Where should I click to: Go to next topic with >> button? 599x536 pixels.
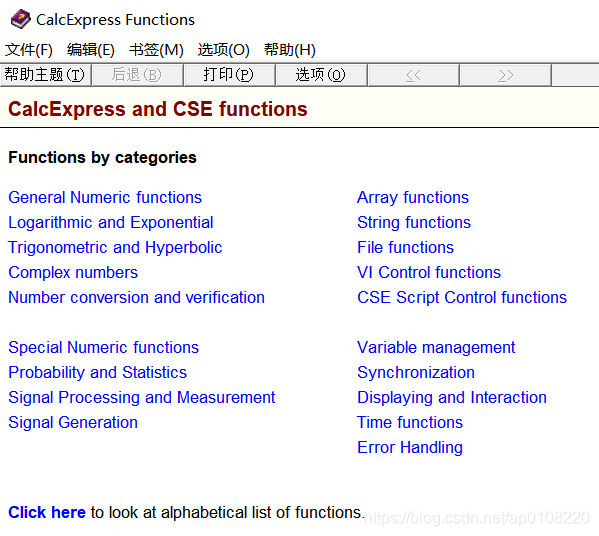coord(505,75)
